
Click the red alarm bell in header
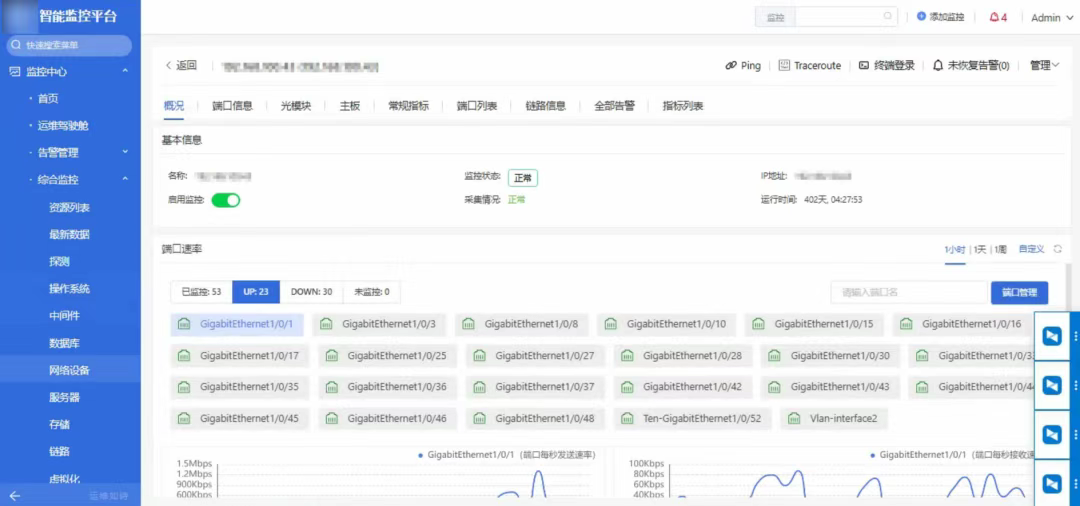click(993, 17)
